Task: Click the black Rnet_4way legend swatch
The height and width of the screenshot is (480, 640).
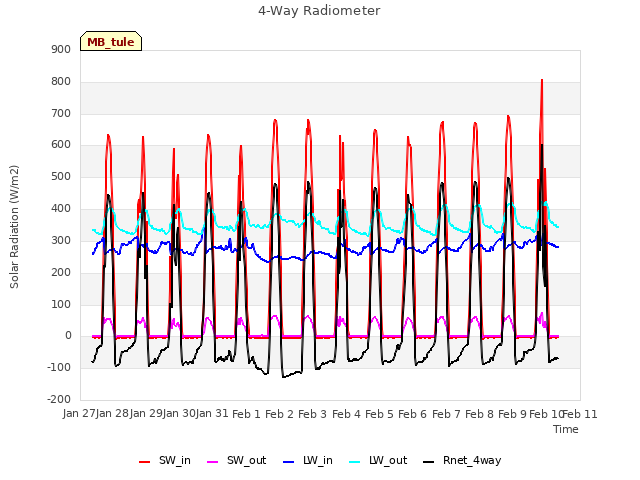Action: click(429, 462)
